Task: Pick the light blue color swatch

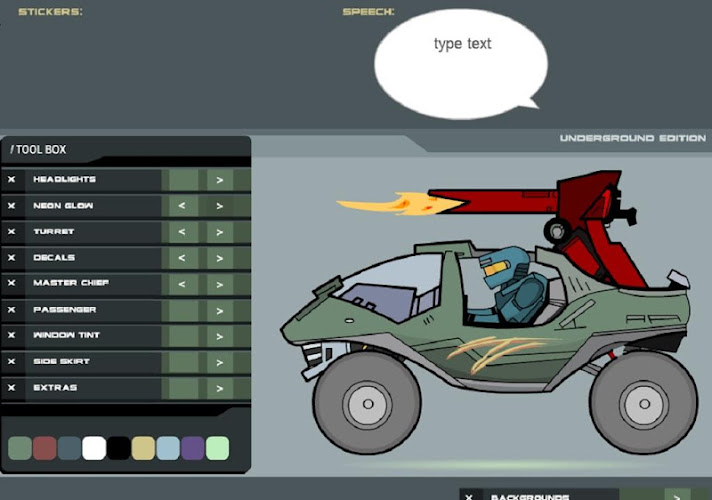Action: pos(168,448)
